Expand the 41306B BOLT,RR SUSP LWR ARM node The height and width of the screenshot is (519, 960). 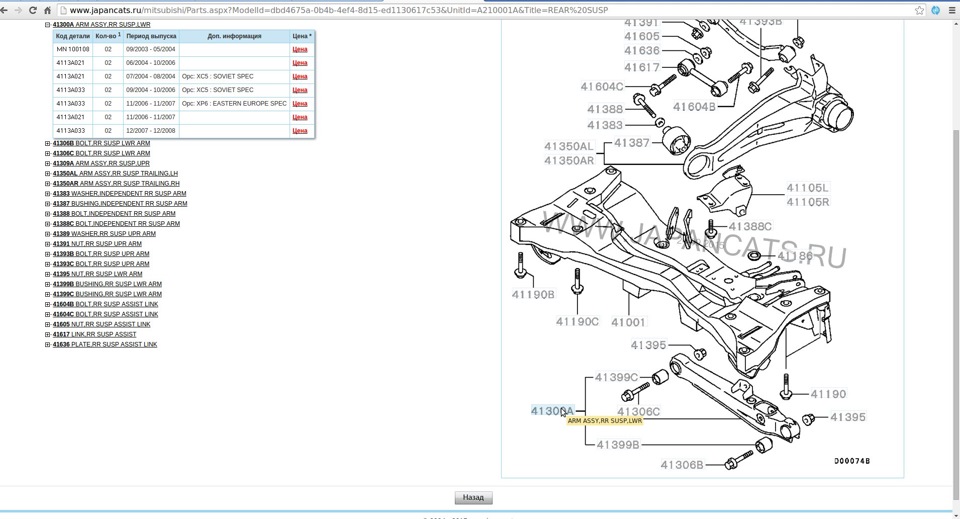[47, 143]
